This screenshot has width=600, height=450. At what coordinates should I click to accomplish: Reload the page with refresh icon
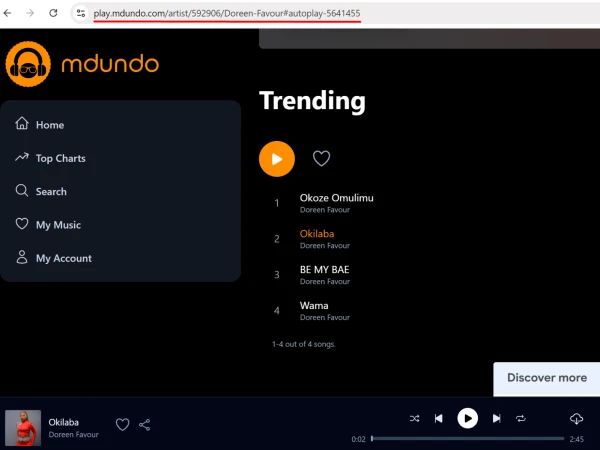coord(53,13)
